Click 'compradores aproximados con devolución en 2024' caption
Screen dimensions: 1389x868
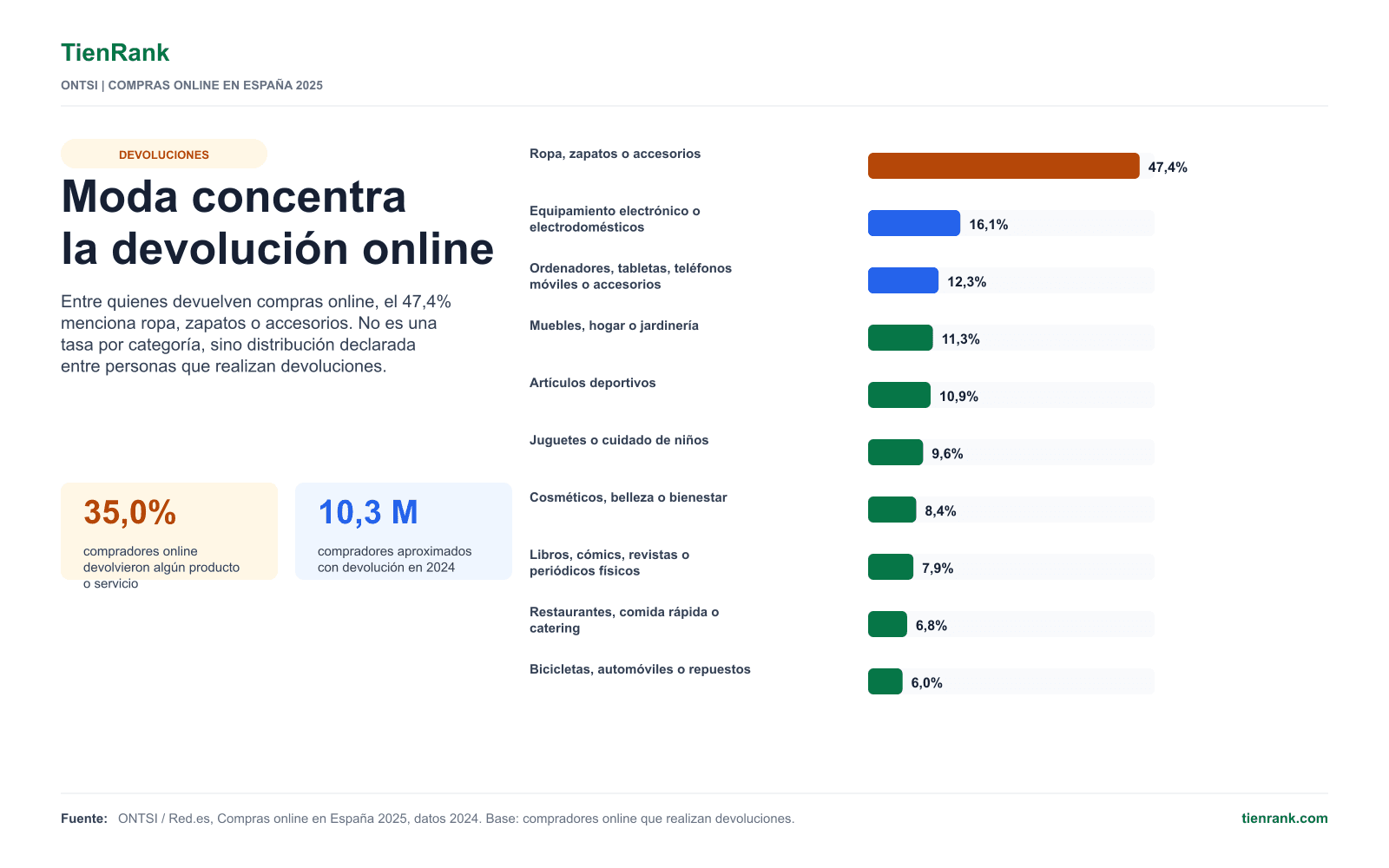[395, 559]
